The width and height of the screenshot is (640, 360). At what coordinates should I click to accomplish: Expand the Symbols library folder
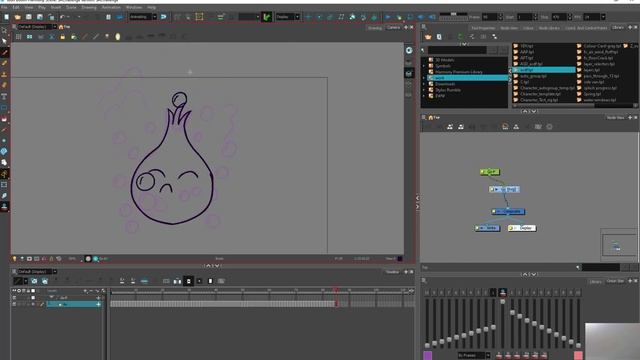(x=424, y=66)
